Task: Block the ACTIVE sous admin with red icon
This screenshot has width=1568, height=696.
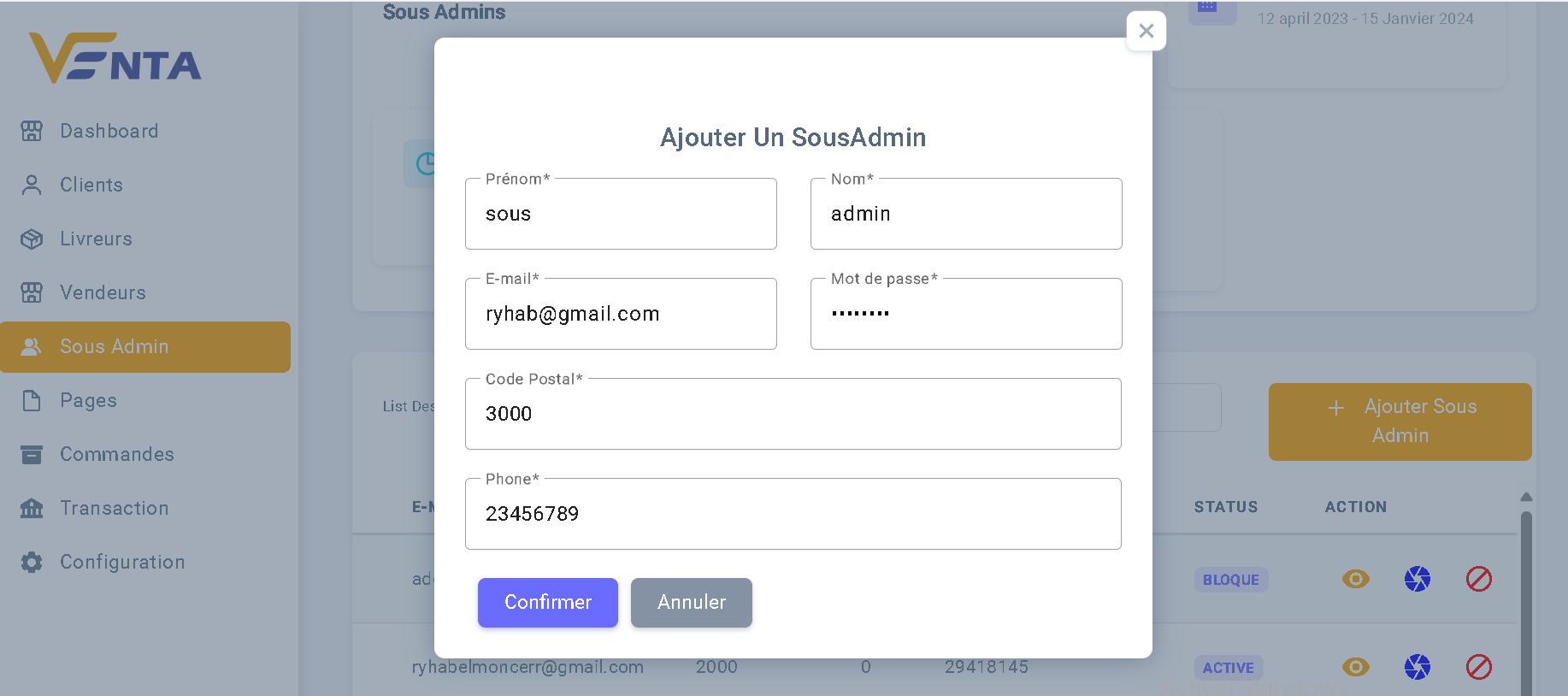Action: [1479, 667]
